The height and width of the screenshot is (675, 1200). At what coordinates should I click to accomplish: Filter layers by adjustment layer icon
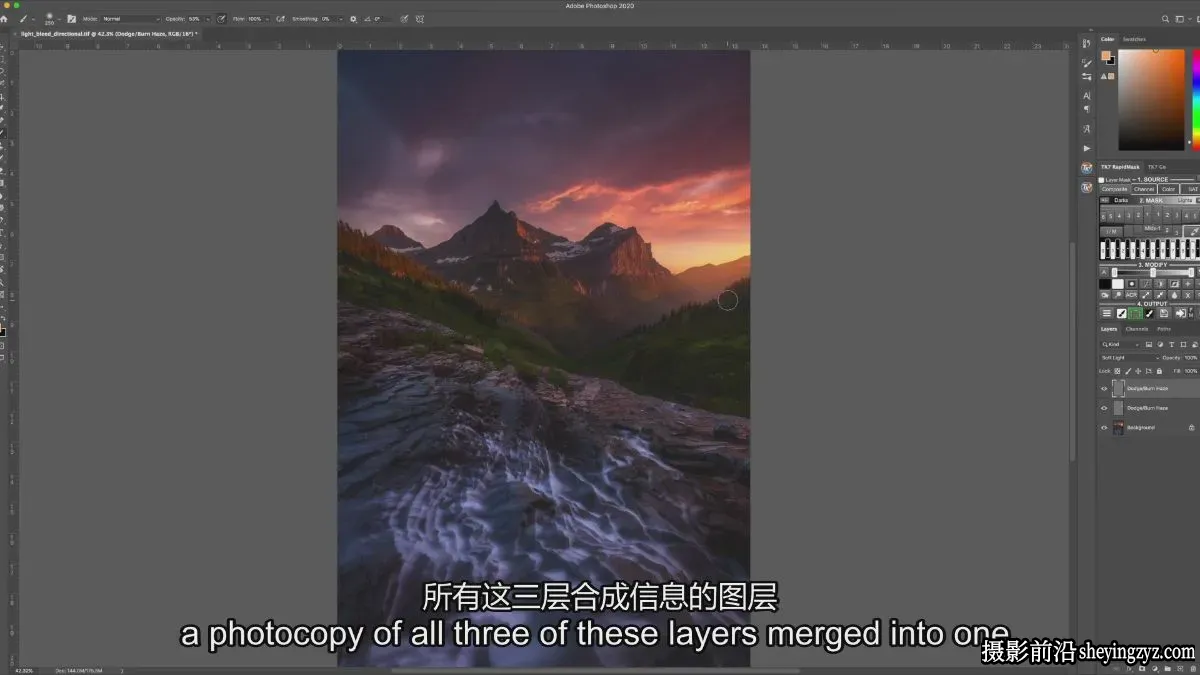(1160, 344)
